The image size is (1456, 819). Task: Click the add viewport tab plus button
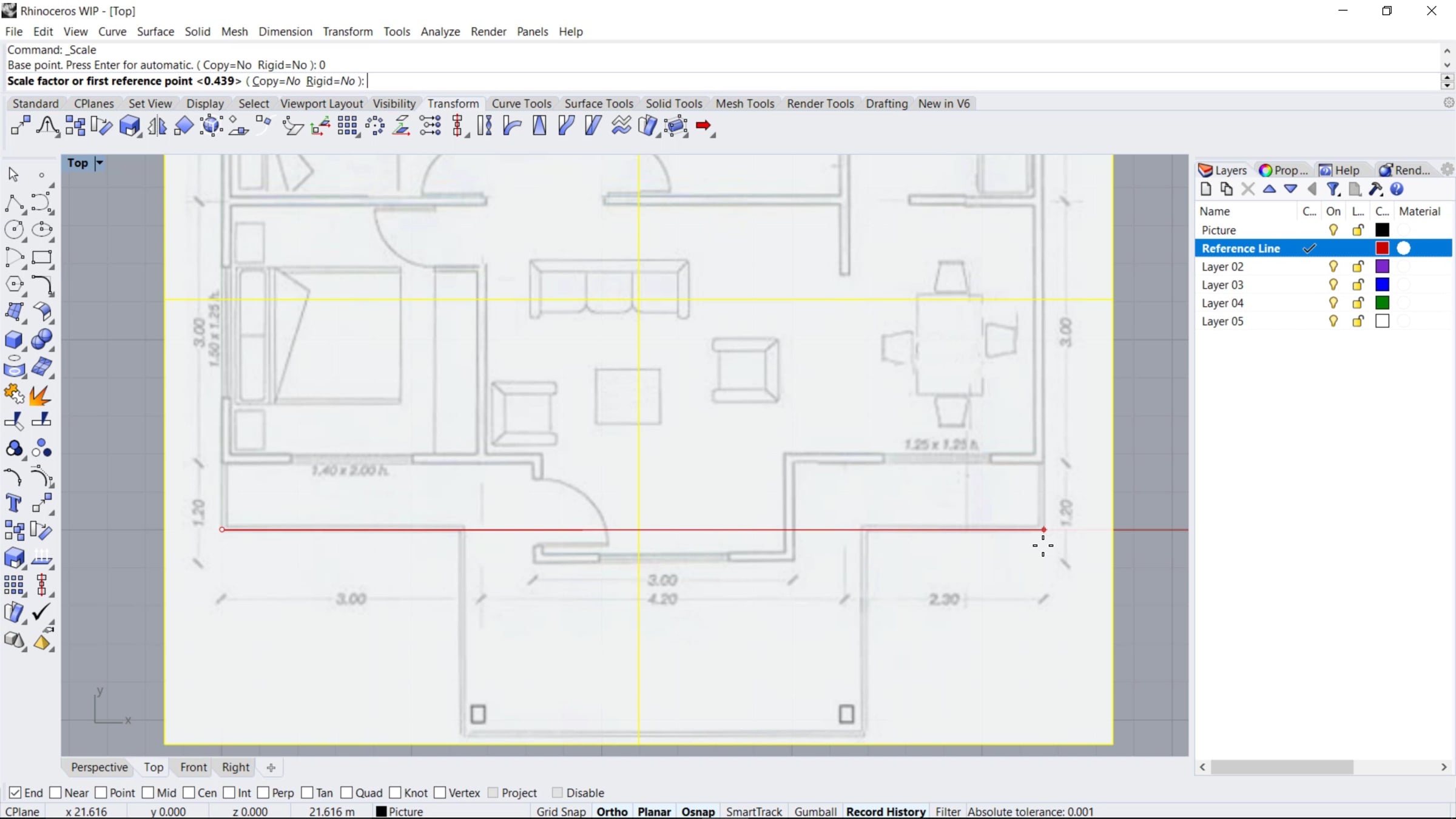tap(271, 767)
